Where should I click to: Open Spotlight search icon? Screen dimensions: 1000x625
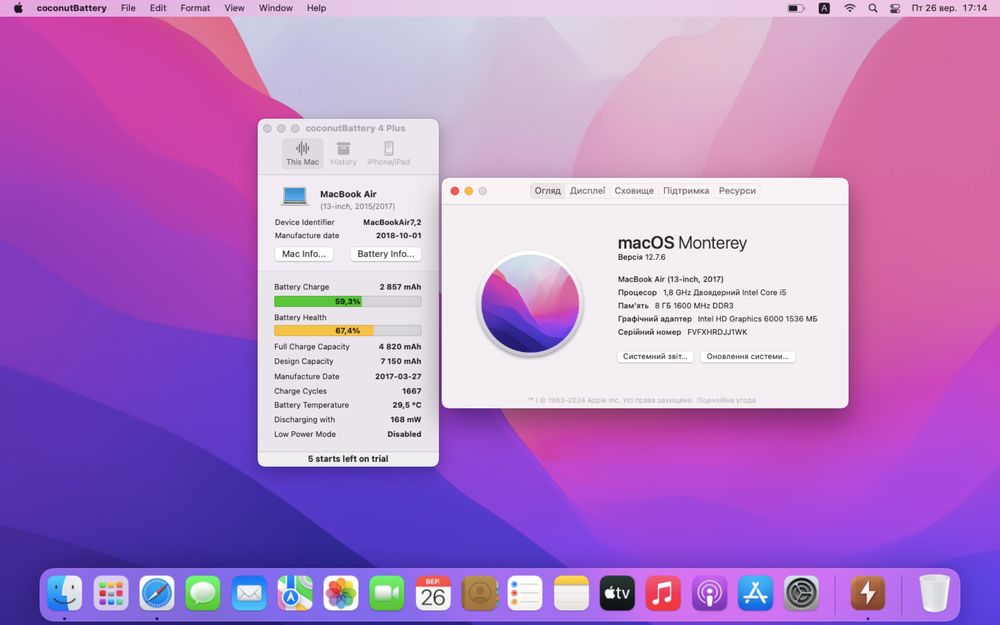coord(872,8)
